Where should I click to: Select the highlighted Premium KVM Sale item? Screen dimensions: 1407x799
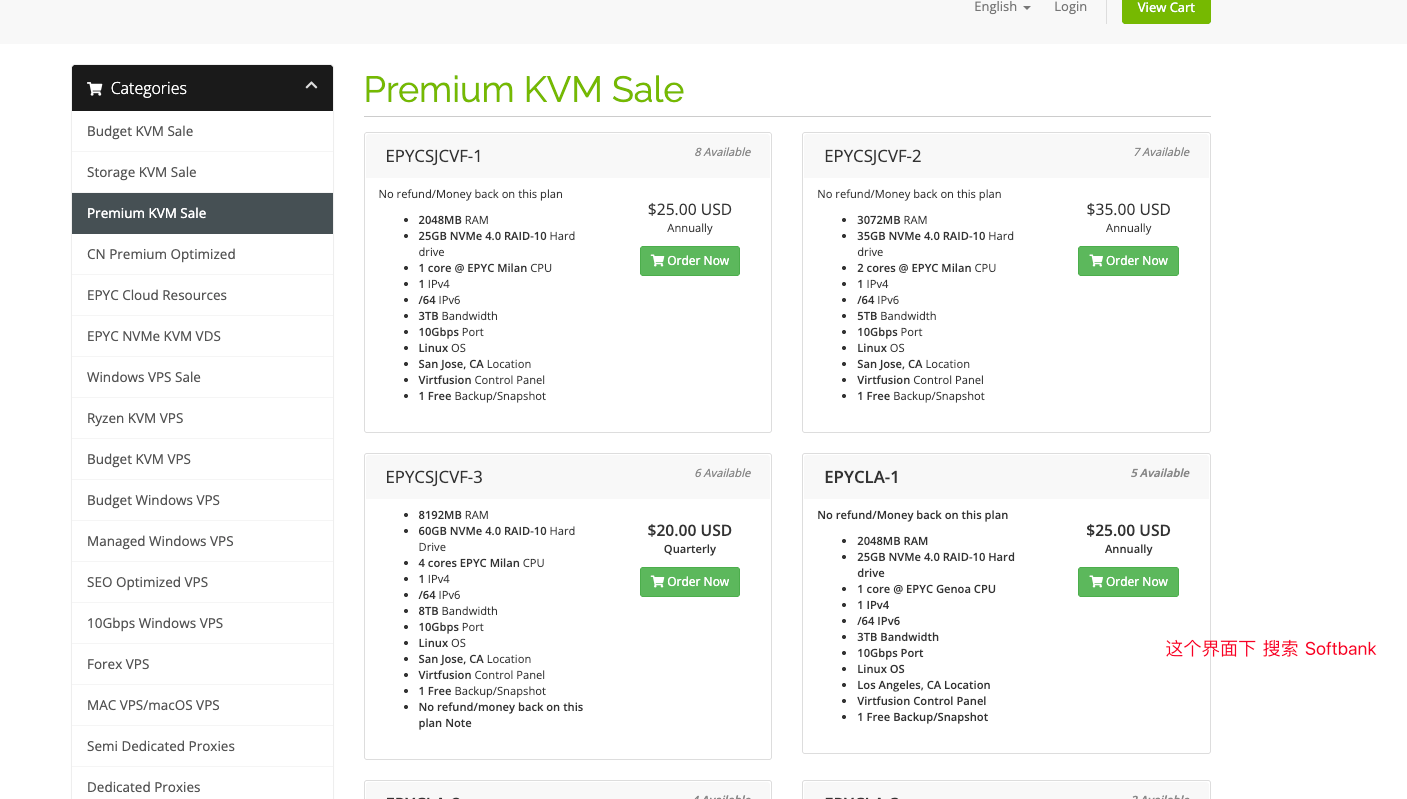click(x=202, y=213)
